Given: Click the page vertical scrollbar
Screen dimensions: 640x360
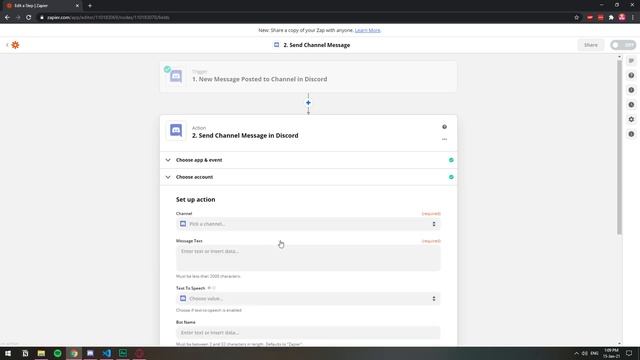Looking at the screenshot, I should [x=619, y=147].
